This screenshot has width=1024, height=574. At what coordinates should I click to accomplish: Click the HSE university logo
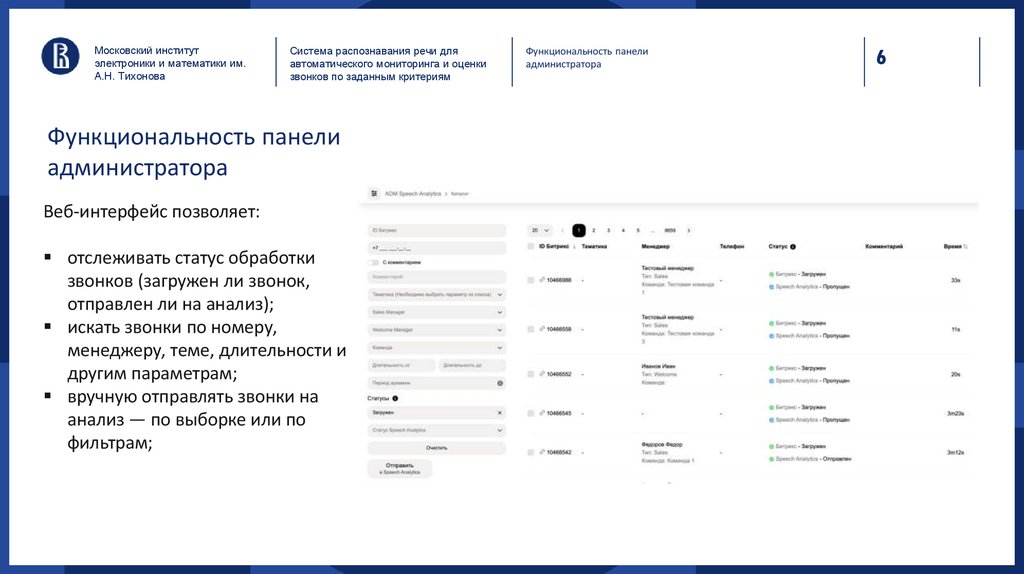click(x=60, y=56)
